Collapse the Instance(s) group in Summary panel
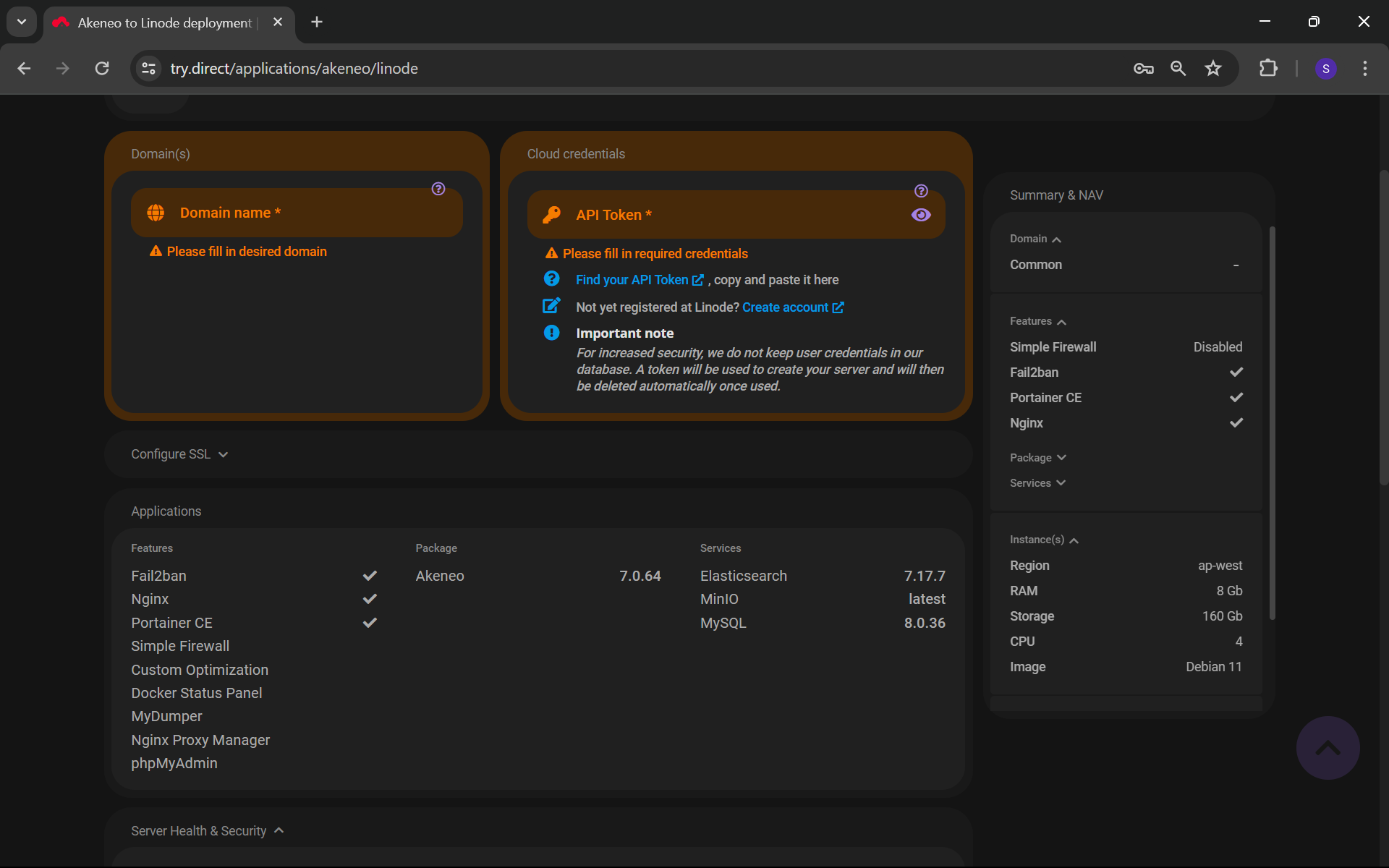The height and width of the screenshot is (868, 1389). [x=1044, y=540]
